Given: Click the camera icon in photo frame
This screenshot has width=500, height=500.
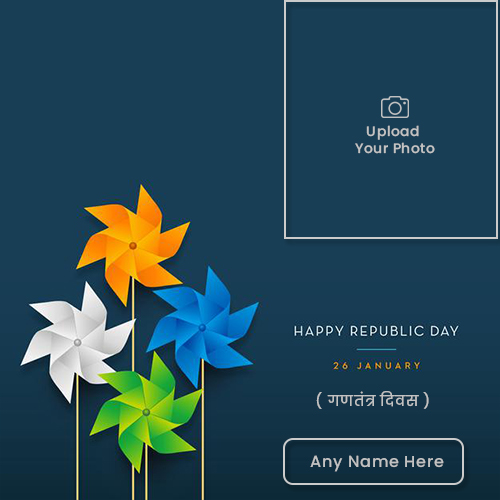Looking at the screenshot, I should [x=395, y=107].
